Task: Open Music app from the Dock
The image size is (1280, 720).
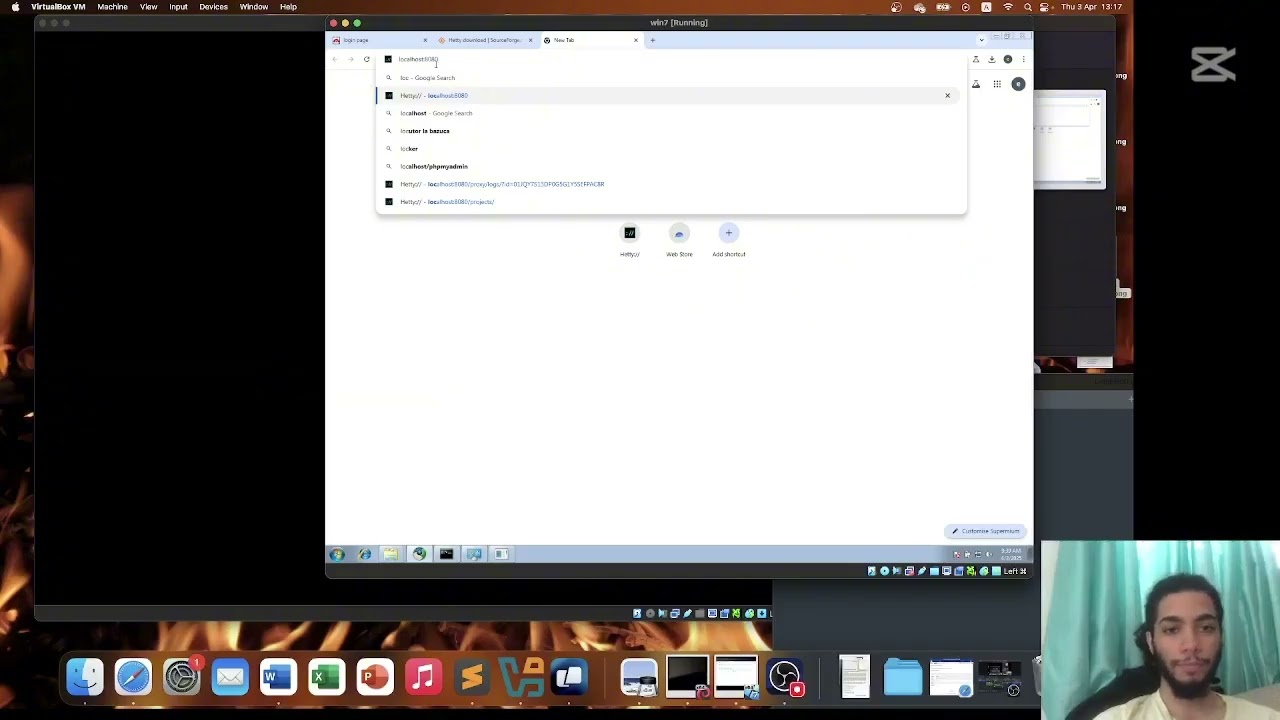Action: pos(423,677)
